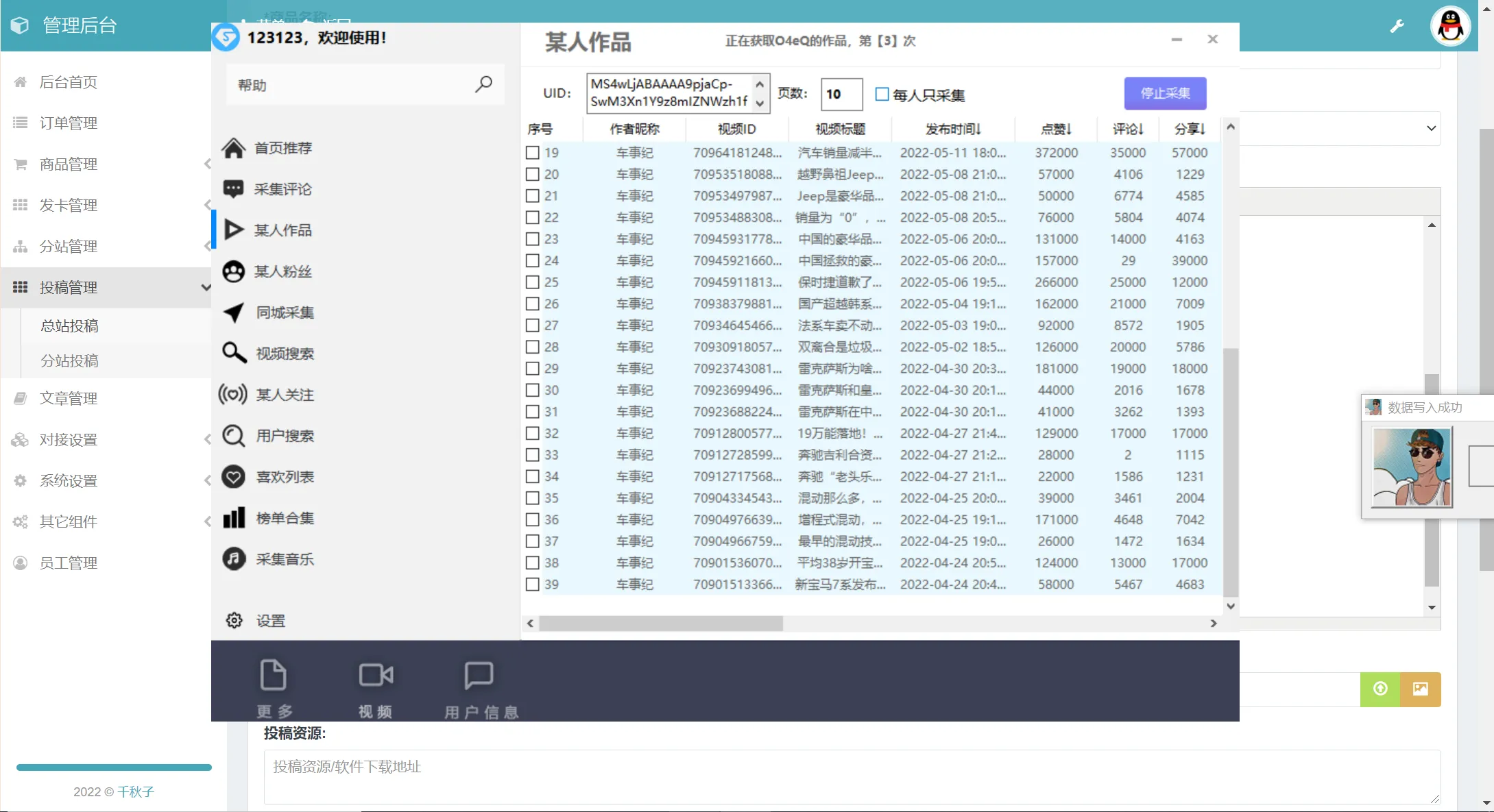Screen dimensions: 1494x812
Task: Open 分站投稿 submenu item
Action: [x=69, y=360]
